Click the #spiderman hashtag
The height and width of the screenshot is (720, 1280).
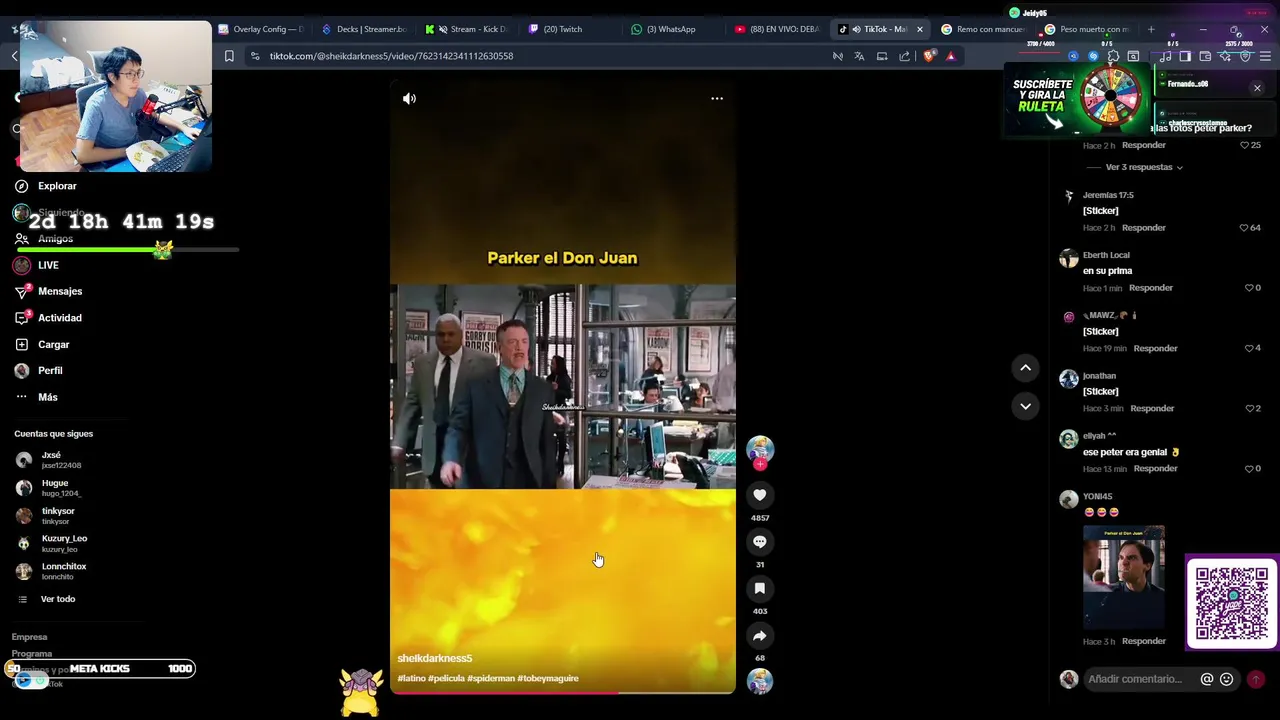pyautogui.click(x=490, y=678)
